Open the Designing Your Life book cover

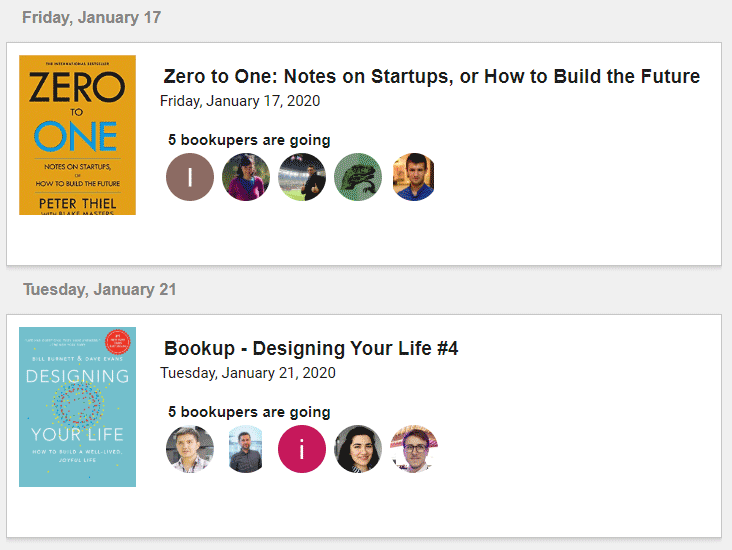pyautogui.click(x=77, y=407)
